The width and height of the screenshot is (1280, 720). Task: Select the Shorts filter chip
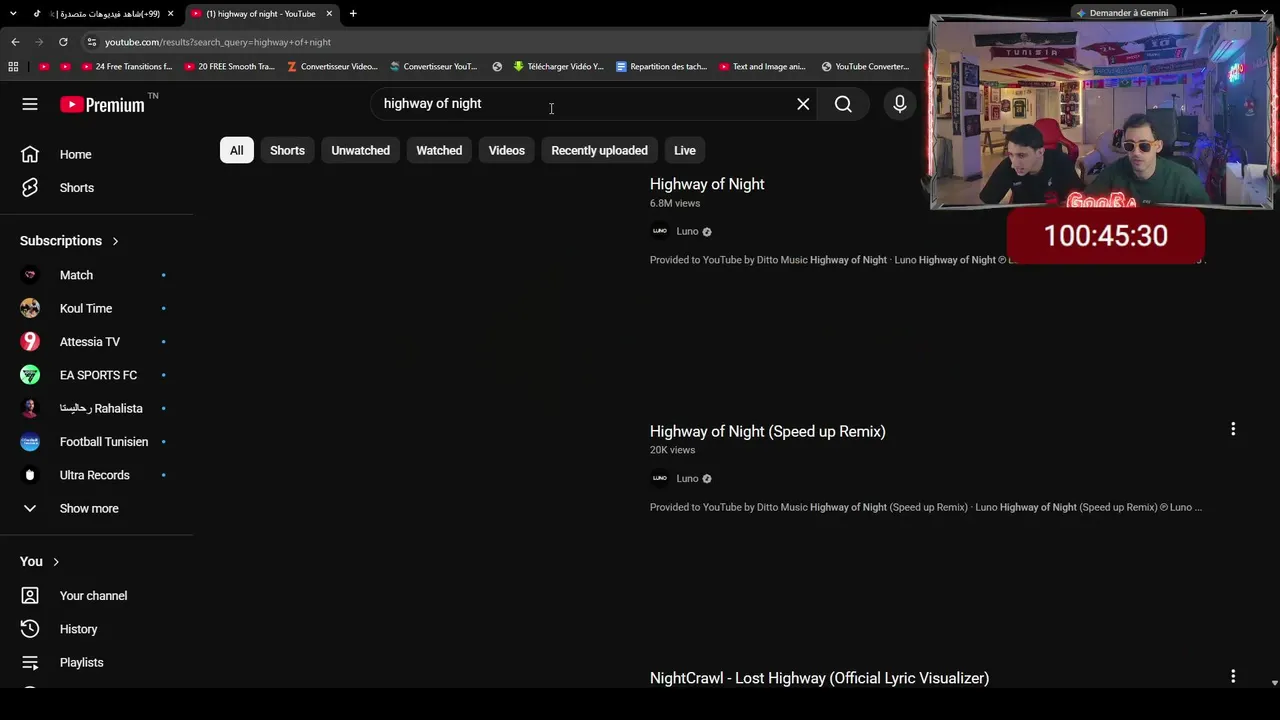coord(287,150)
